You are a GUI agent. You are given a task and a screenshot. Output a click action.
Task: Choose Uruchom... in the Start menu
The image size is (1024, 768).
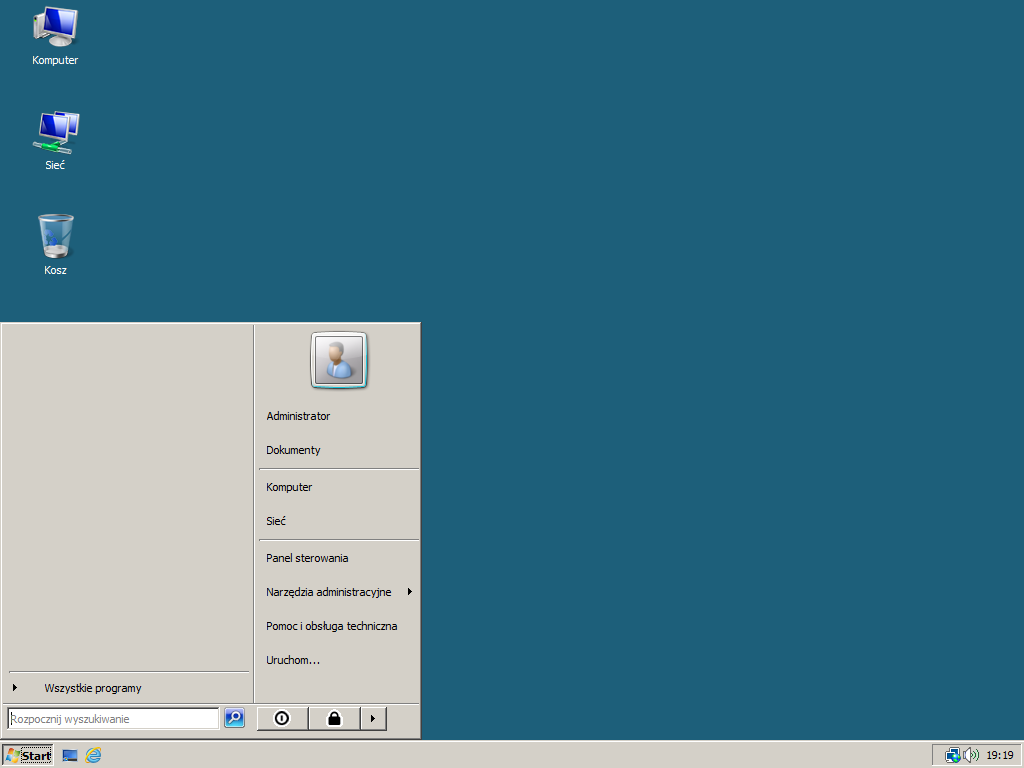[338, 660]
